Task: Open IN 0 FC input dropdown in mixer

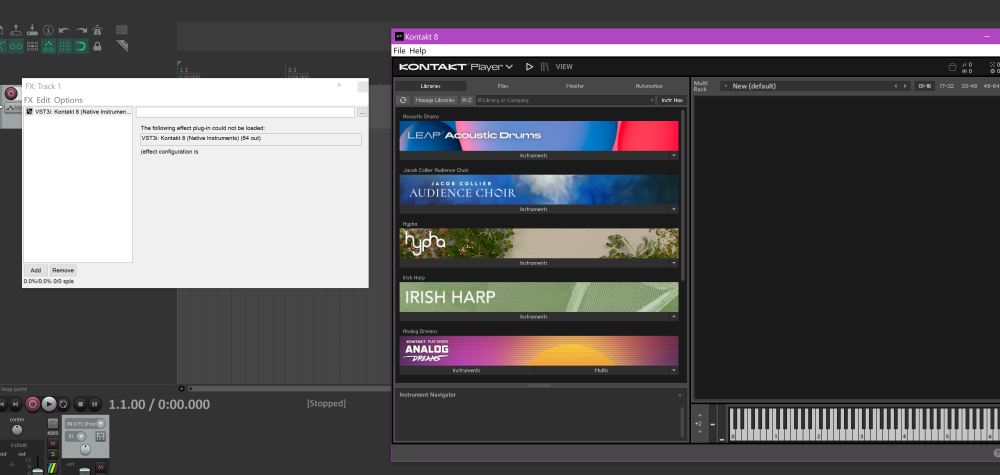Action: (85, 423)
